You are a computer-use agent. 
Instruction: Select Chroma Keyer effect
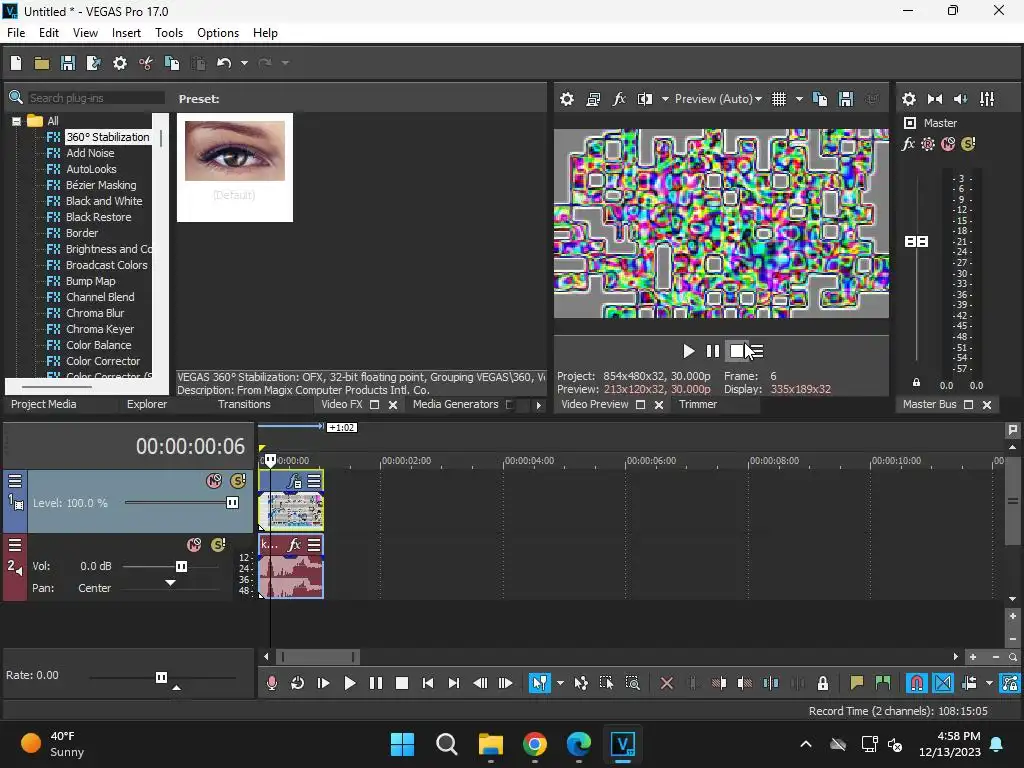100,329
